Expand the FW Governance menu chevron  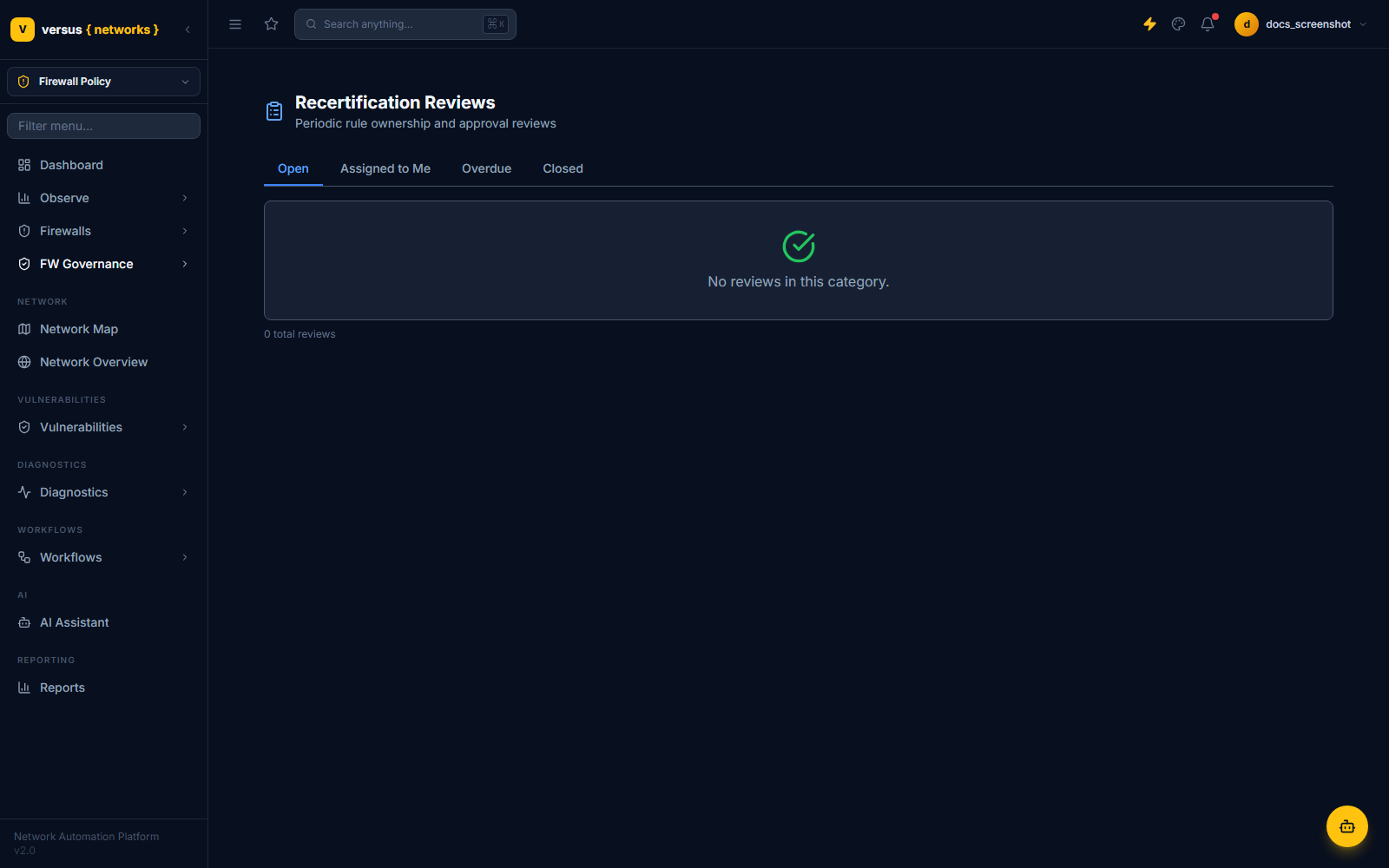[185, 264]
